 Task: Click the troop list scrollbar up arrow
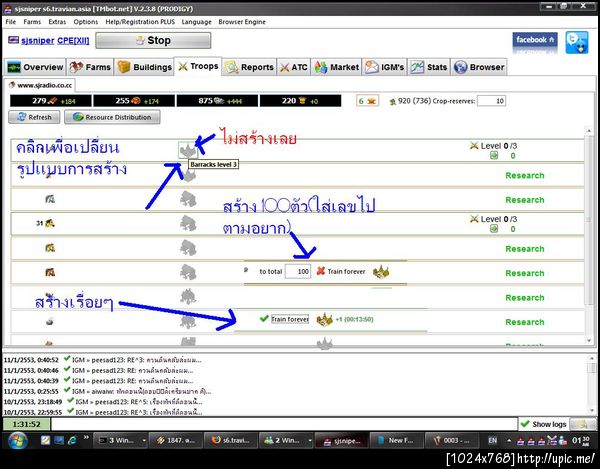pos(589,131)
